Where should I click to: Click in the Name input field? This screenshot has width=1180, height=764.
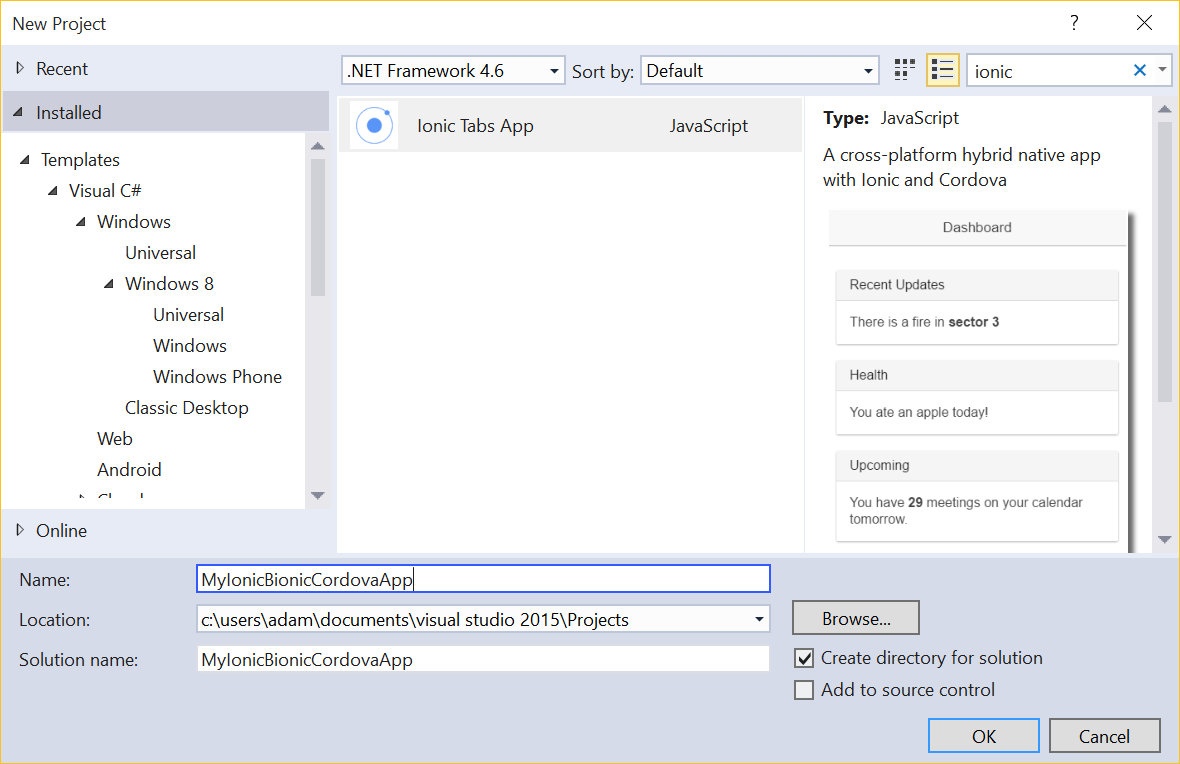[x=483, y=579]
